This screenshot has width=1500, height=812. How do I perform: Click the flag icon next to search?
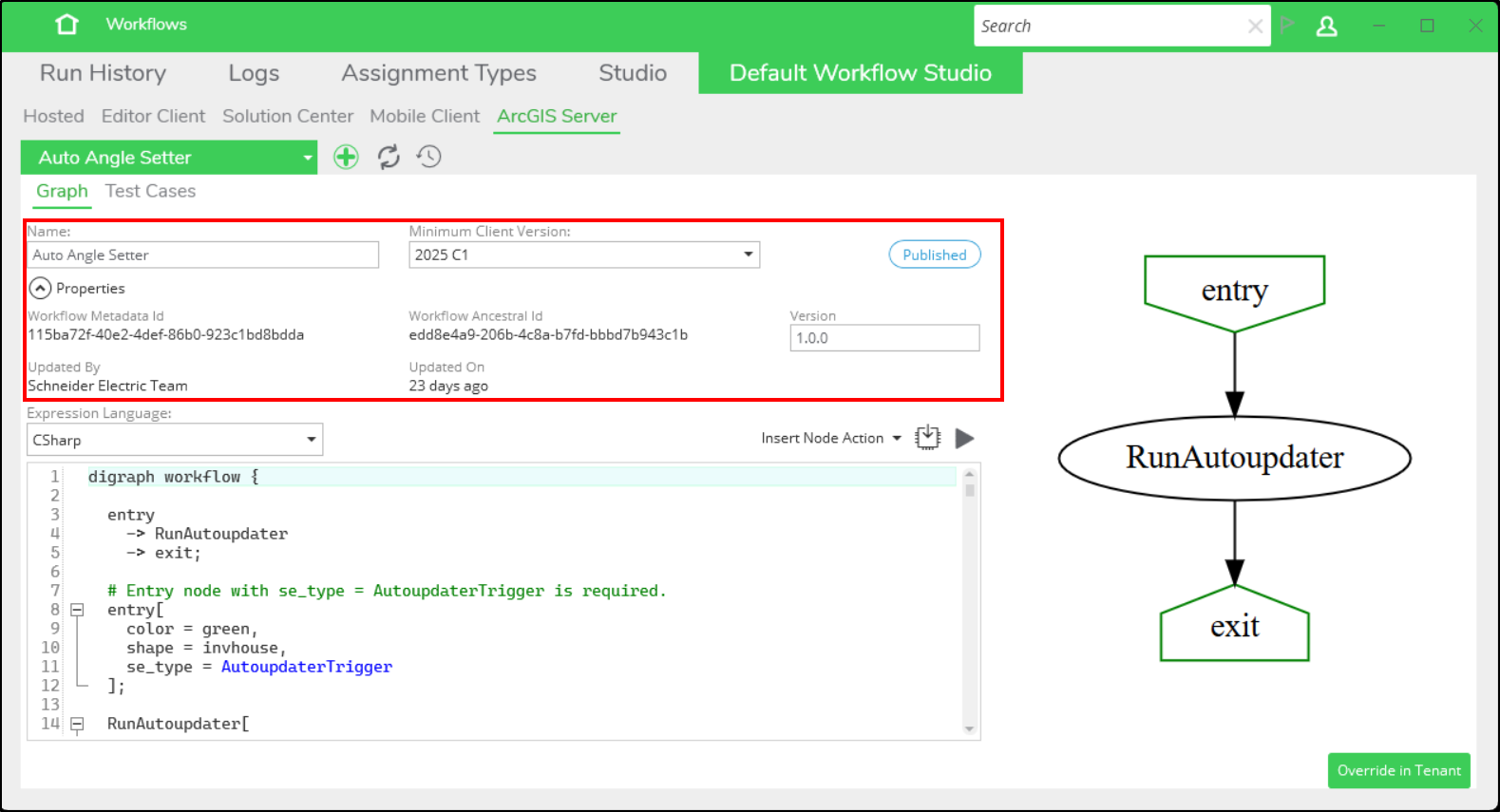tap(1288, 25)
